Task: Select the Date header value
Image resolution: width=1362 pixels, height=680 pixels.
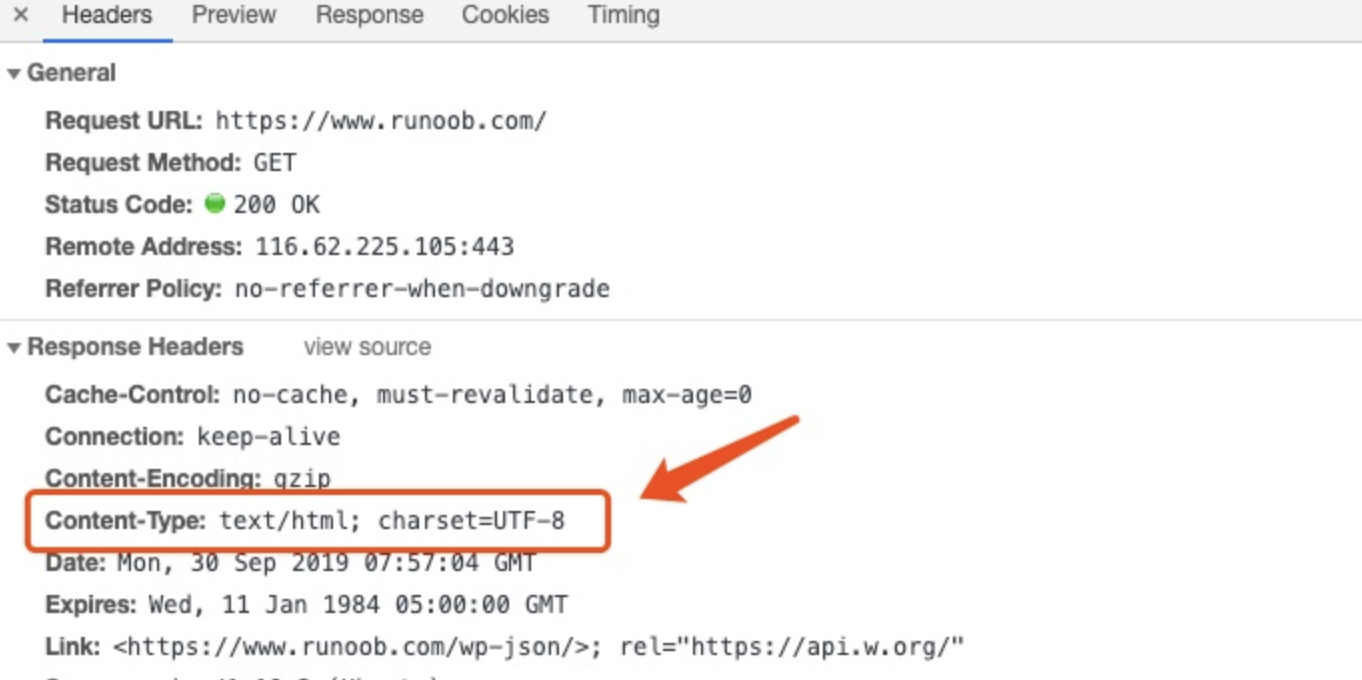Action: click(326, 563)
